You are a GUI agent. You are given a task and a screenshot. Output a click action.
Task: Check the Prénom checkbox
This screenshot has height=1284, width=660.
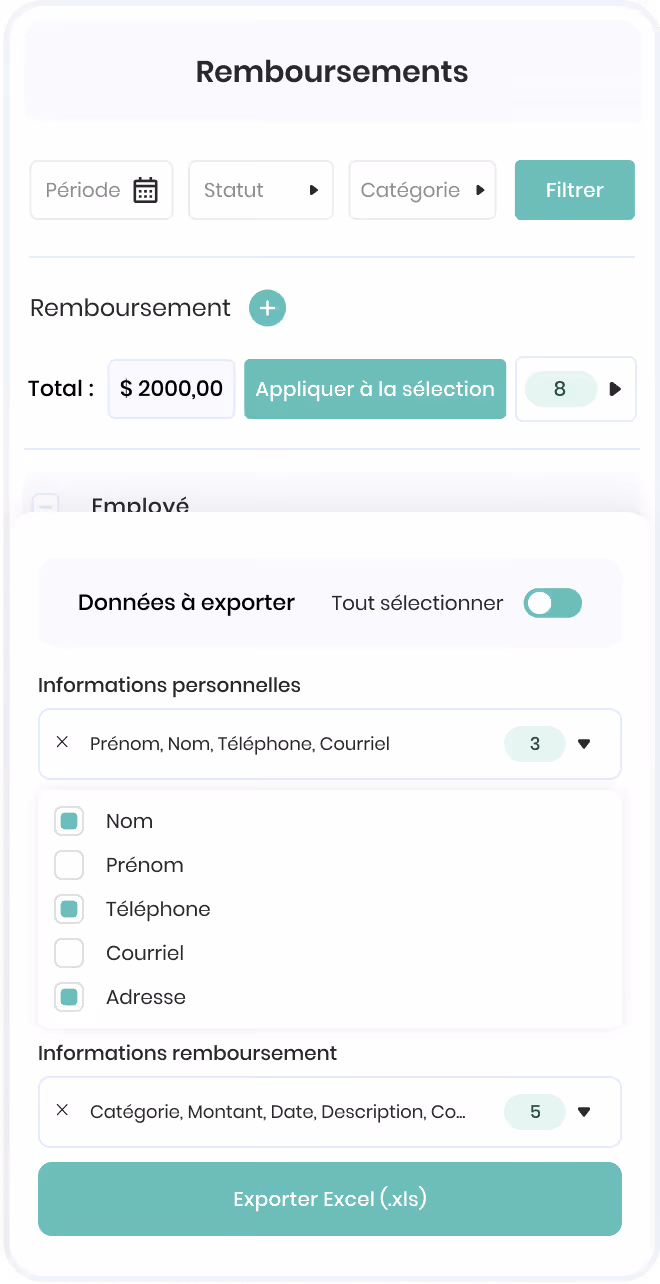[x=69, y=865]
